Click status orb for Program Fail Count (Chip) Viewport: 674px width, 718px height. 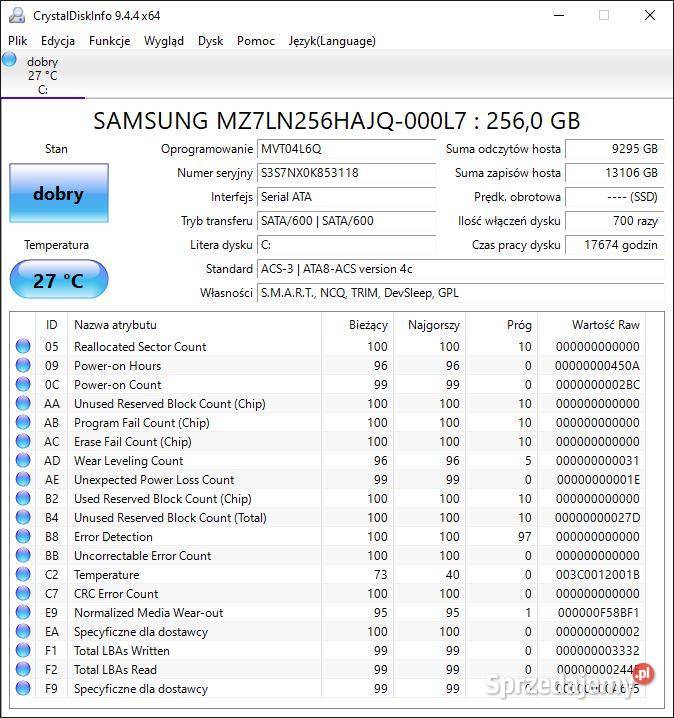[x=23, y=422]
